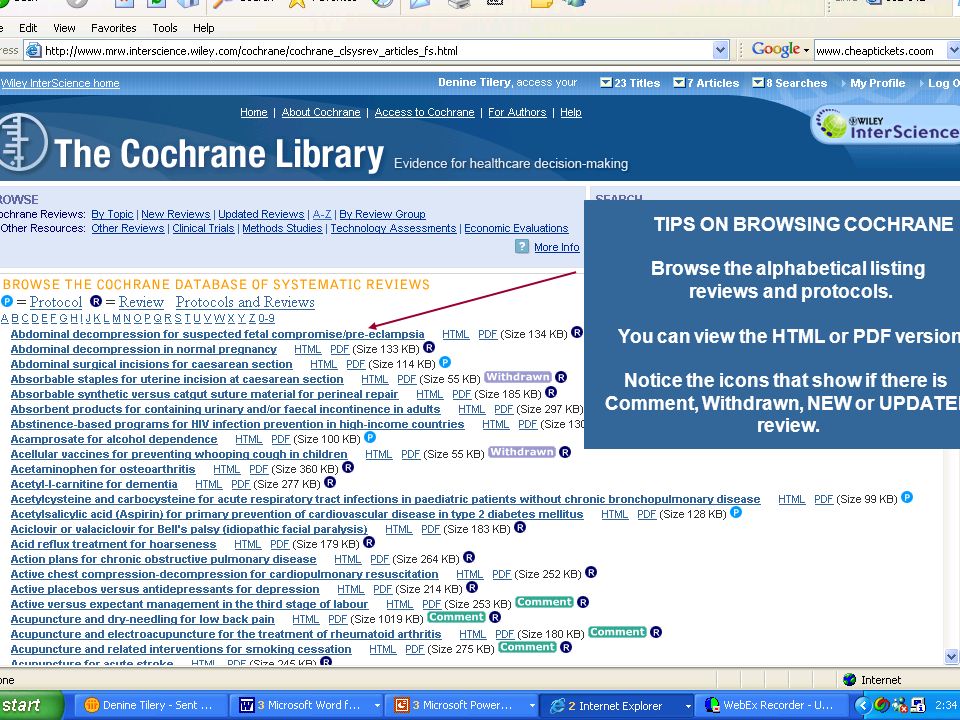The image size is (960, 720).
Task: Open HTML version of Acamprosate for alcohol dependence
Action: (249, 439)
